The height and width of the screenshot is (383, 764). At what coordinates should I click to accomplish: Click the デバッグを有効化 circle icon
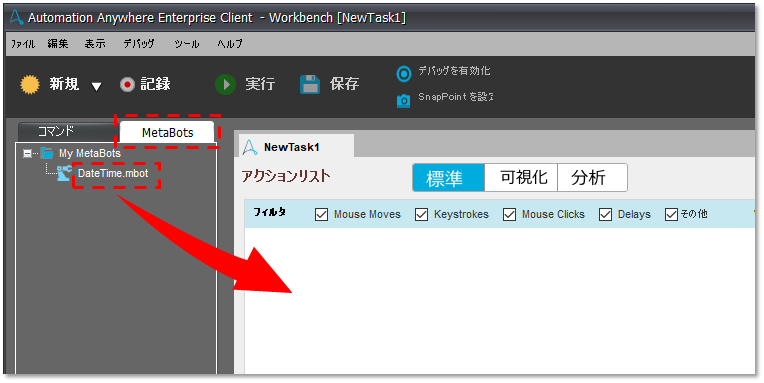point(404,74)
